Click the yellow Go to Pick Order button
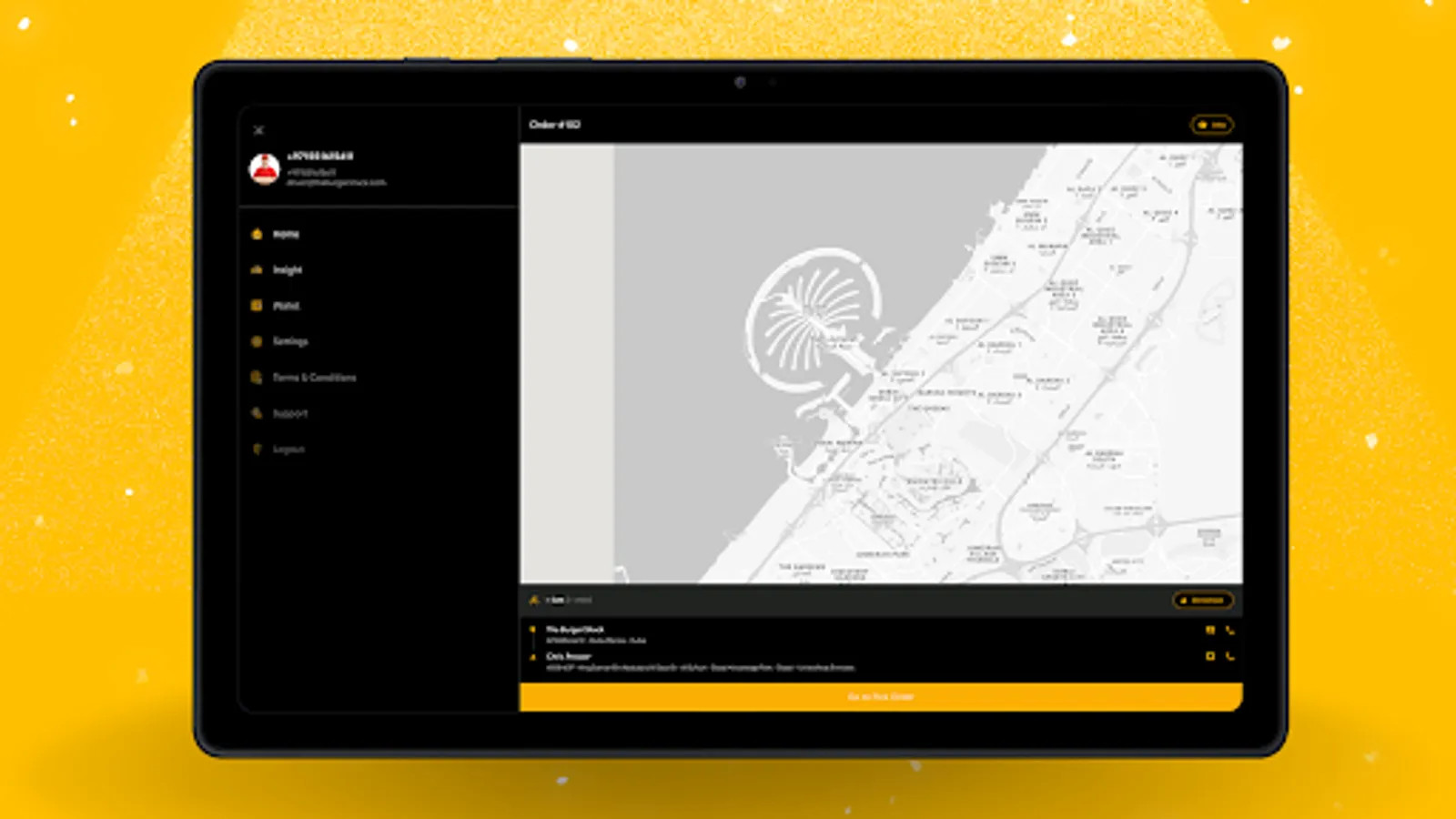This screenshot has height=819, width=1456. [x=881, y=697]
